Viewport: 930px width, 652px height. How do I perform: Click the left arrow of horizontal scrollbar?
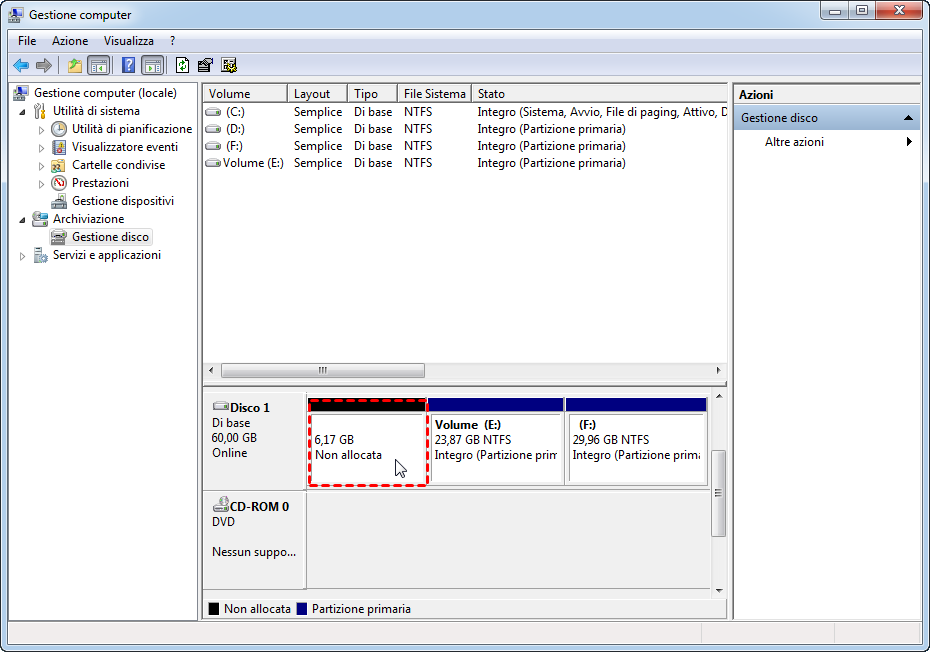[211, 370]
